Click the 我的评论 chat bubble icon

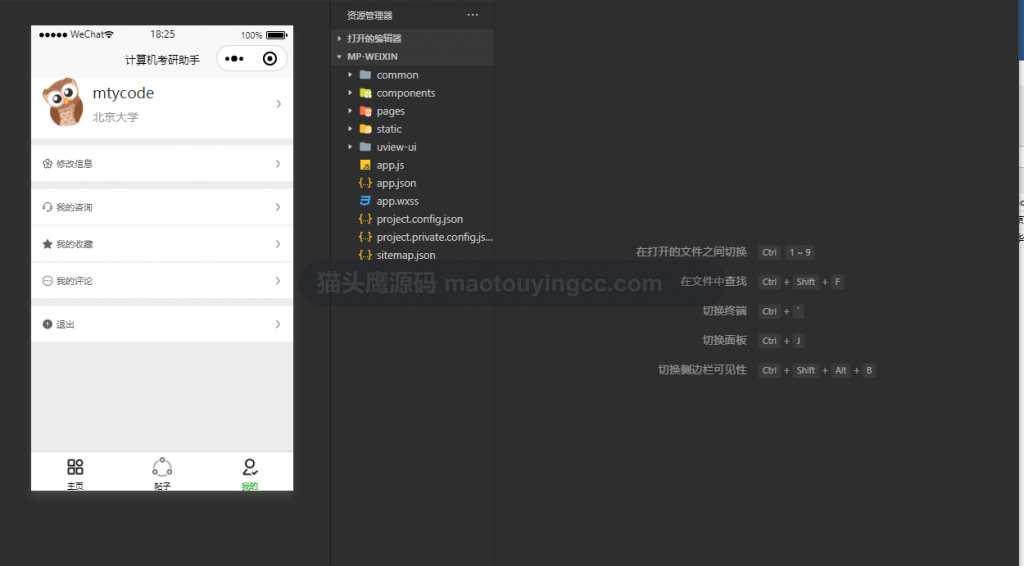click(47, 281)
